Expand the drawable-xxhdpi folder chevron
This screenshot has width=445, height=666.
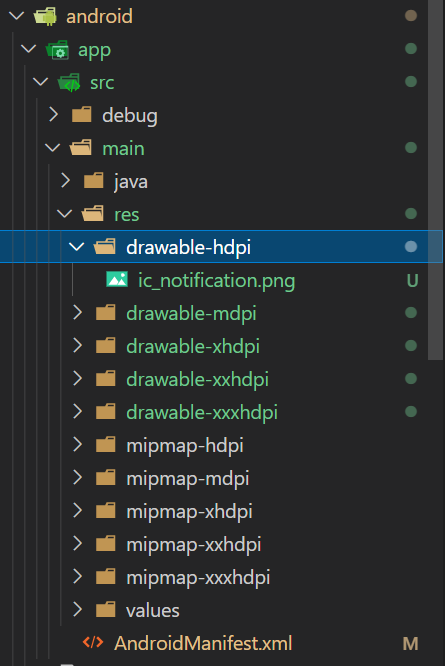point(77,378)
